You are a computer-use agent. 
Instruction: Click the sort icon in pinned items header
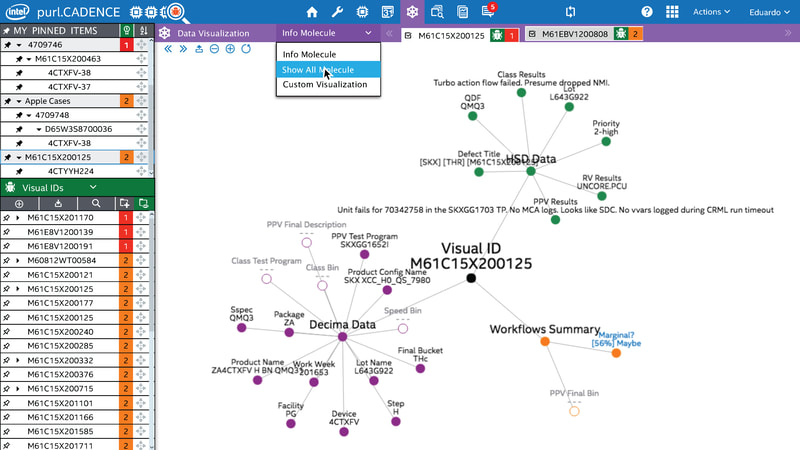(144, 31)
